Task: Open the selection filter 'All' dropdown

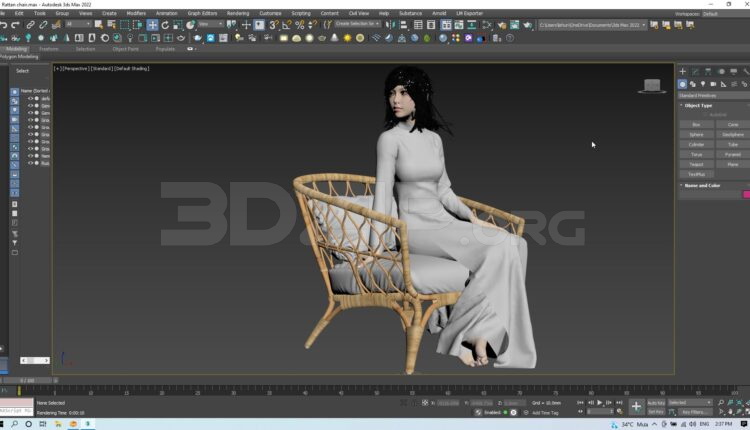Action: 78,24
